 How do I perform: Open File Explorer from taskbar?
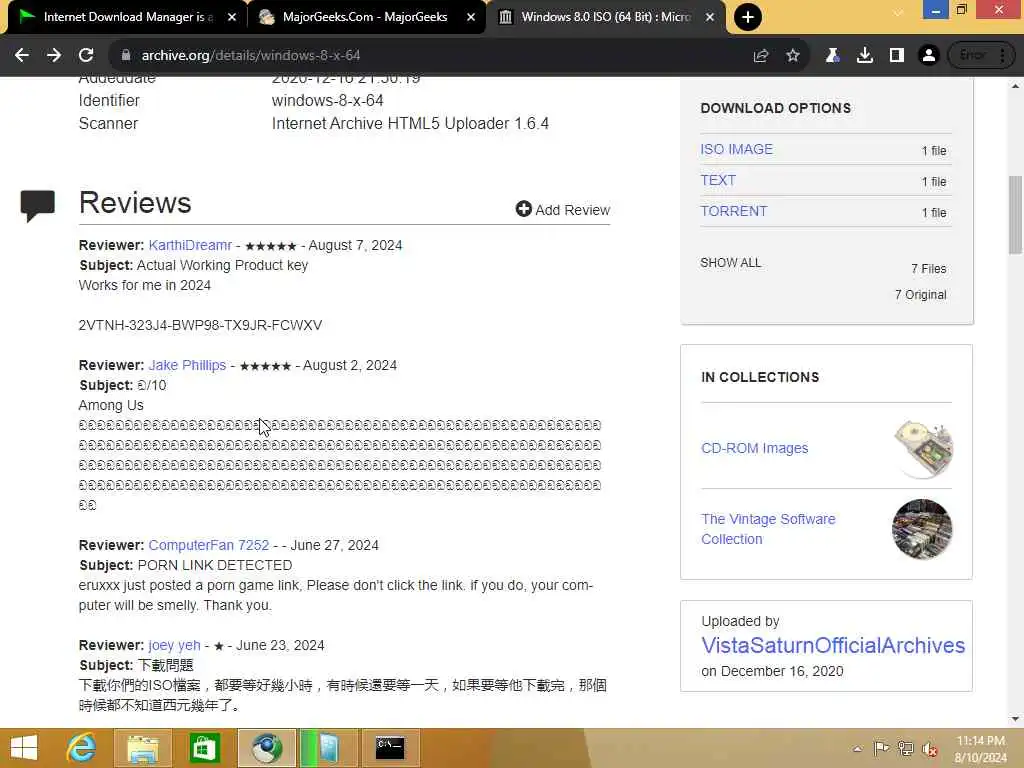(143, 748)
